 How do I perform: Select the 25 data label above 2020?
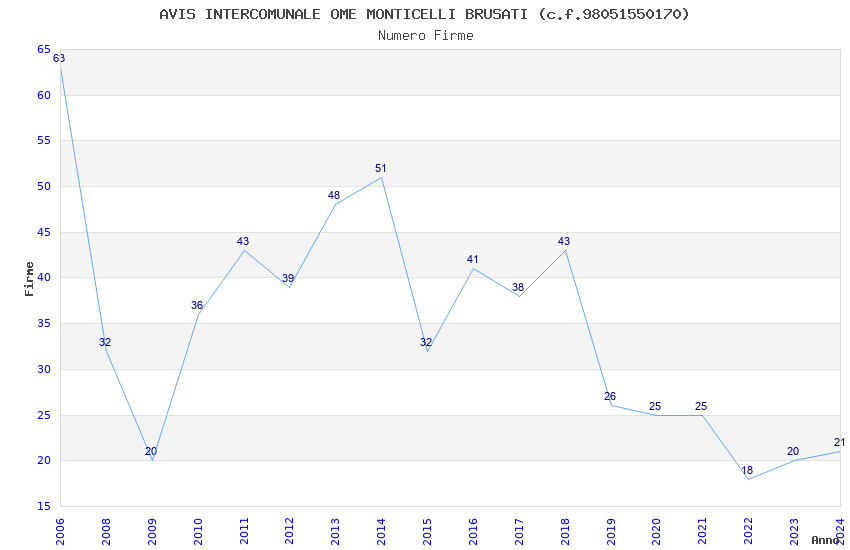(655, 406)
